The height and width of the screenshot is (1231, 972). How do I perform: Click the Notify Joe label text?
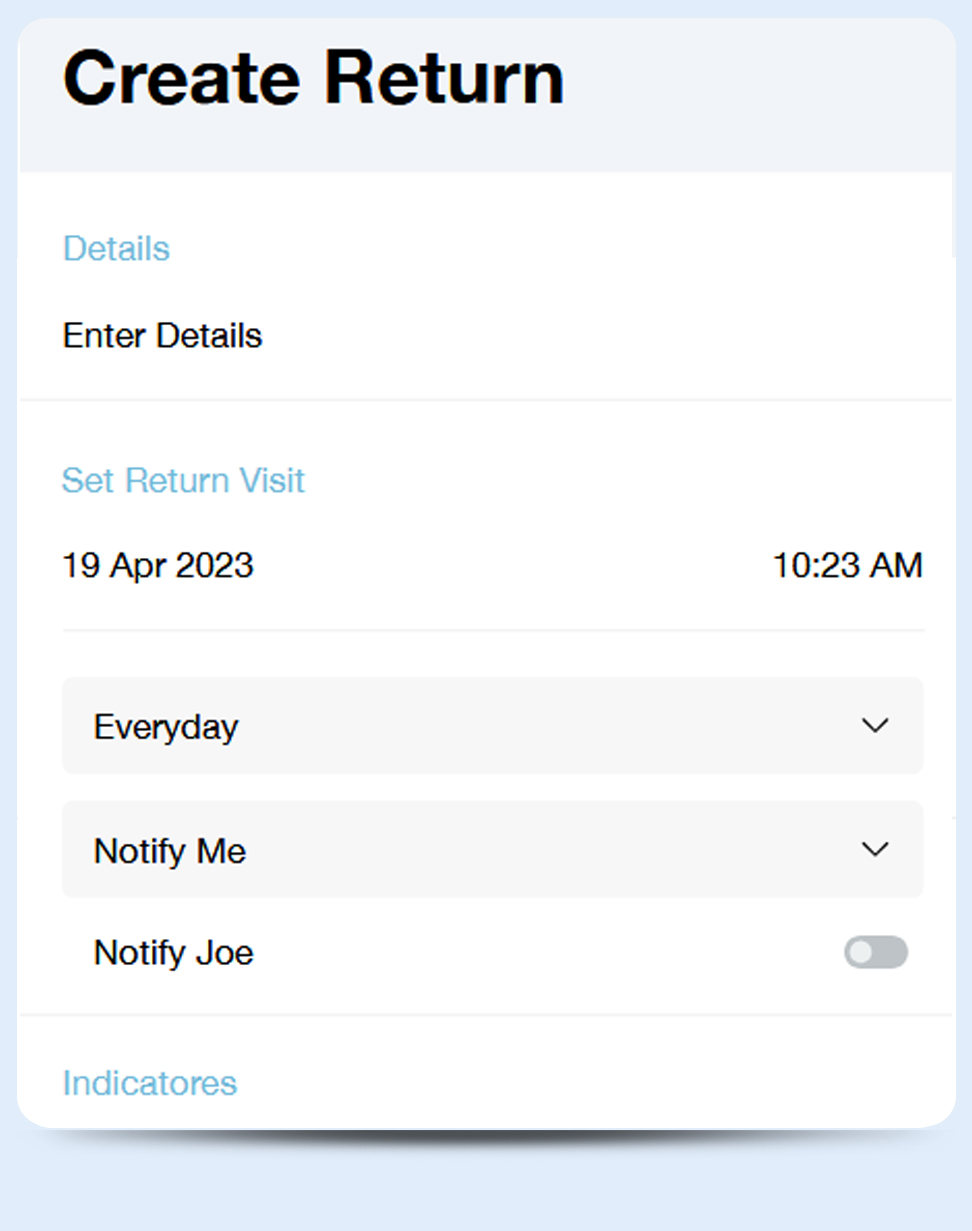point(174,953)
